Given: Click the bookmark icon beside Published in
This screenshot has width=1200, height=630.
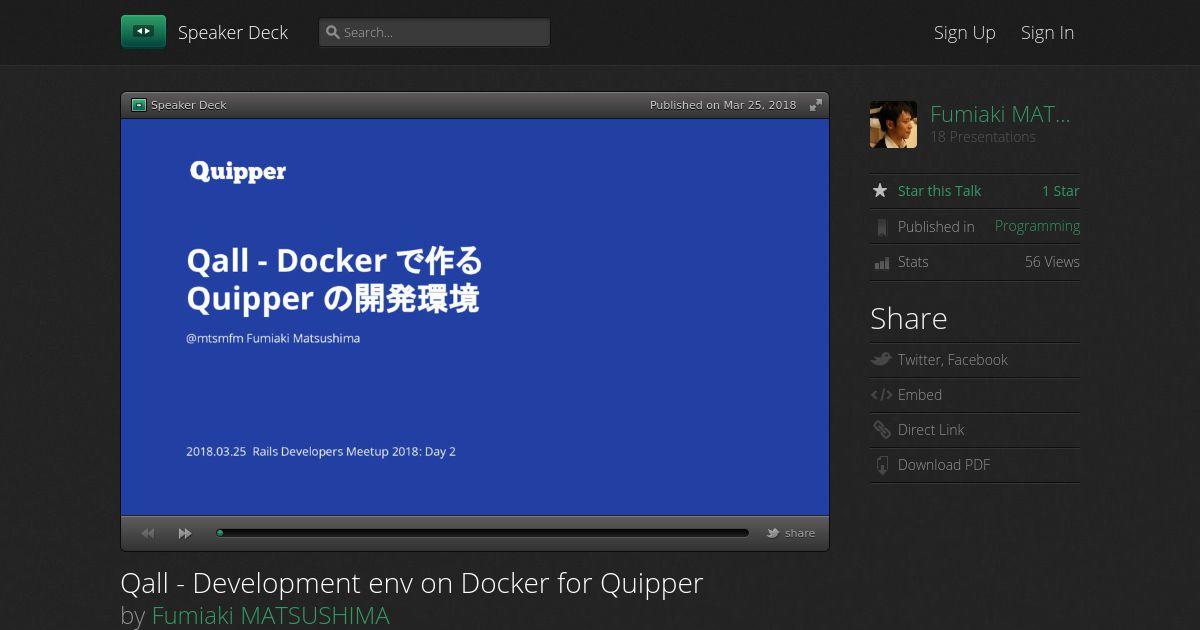Looking at the screenshot, I should 881,227.
